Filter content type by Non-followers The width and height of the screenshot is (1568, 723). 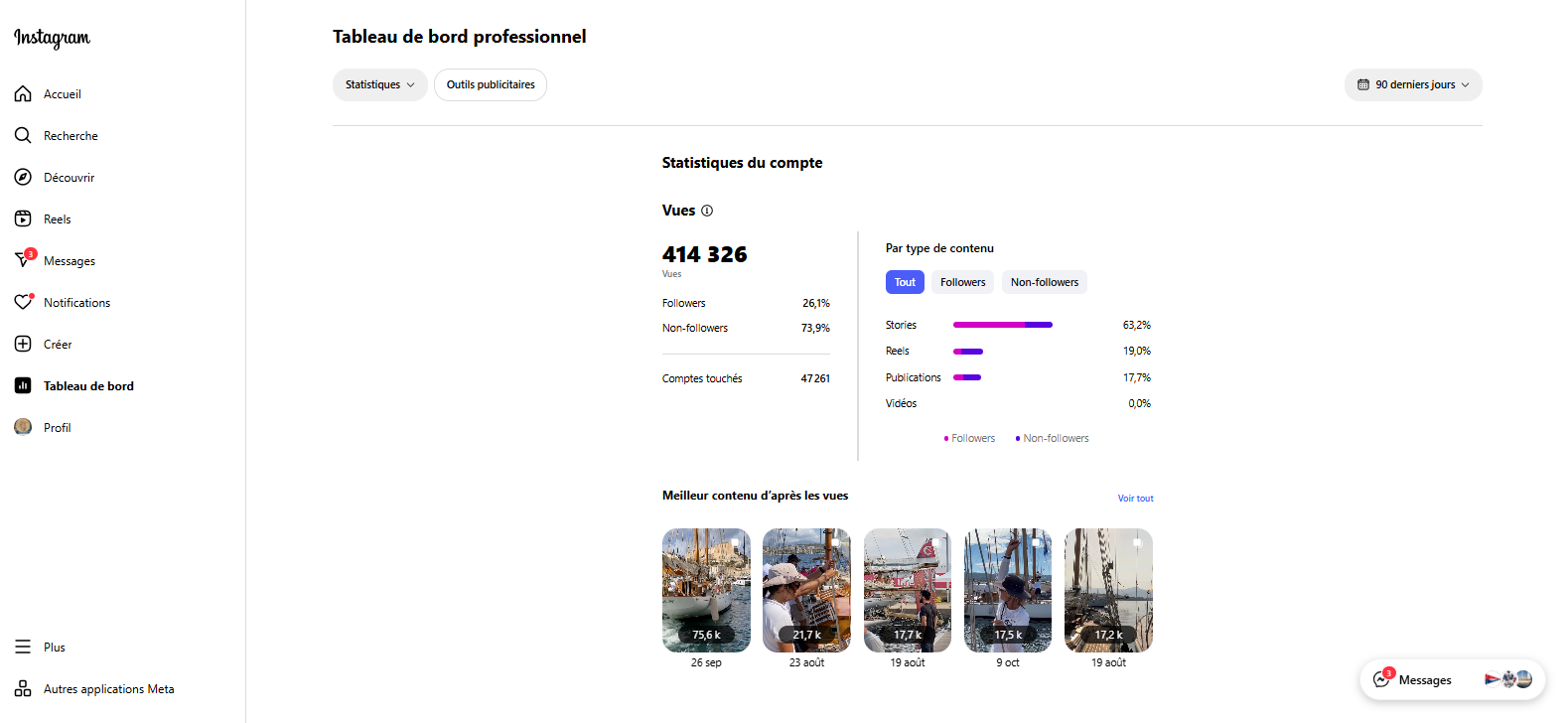click(1044, 282)
